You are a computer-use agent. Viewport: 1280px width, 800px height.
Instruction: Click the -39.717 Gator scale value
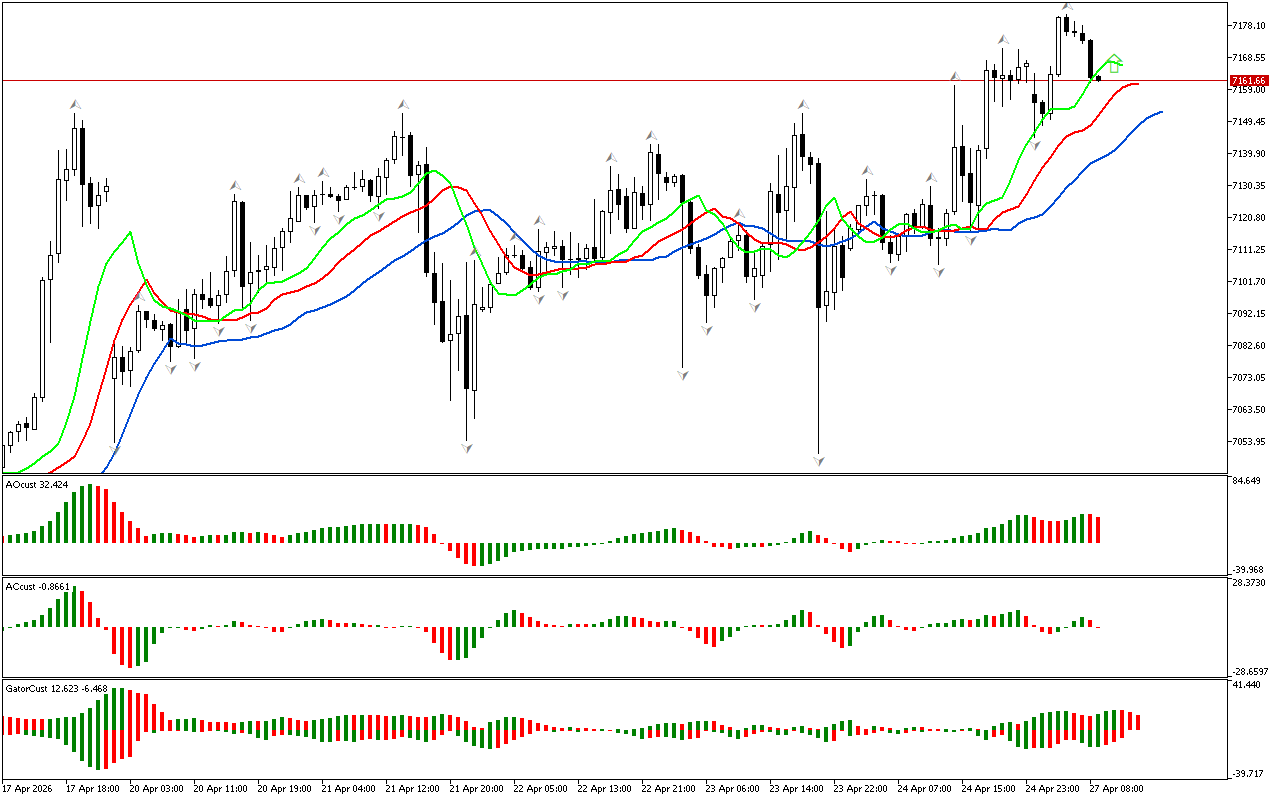click(1248, 773)
